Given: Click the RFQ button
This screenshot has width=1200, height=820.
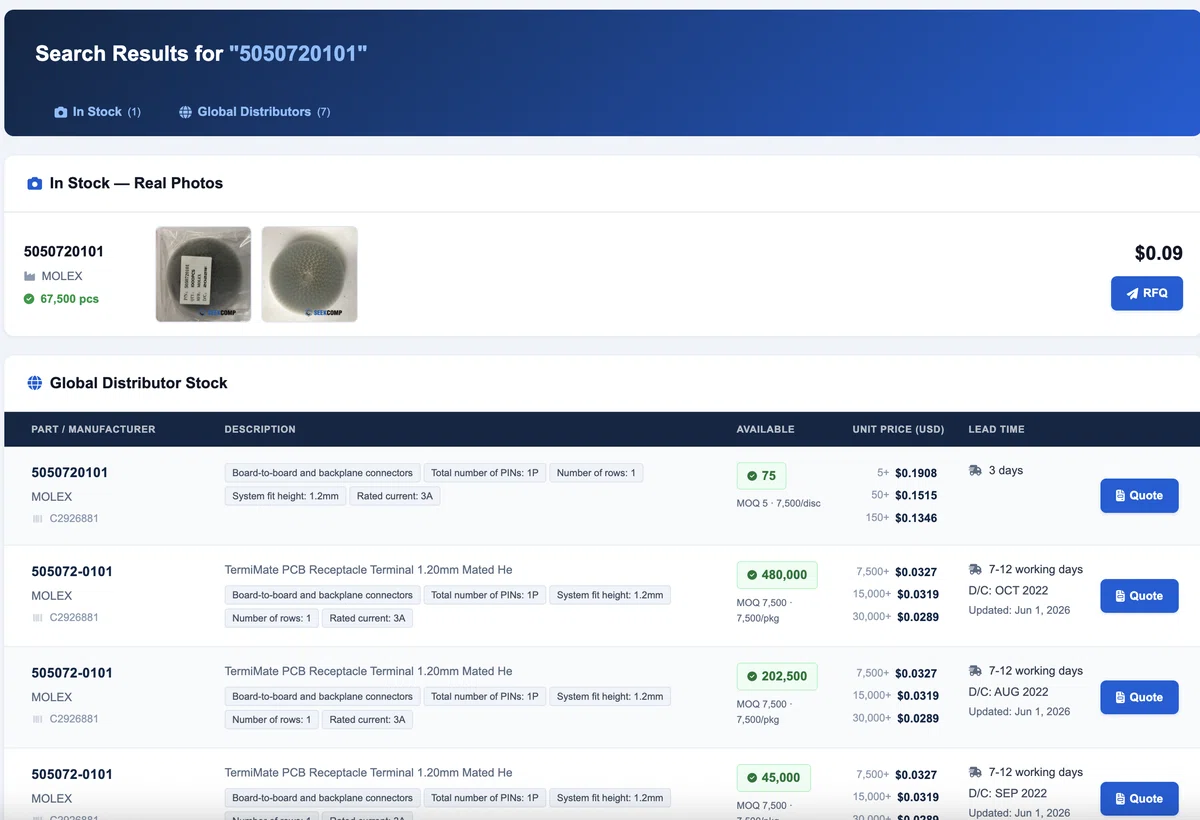Looking at the screenshot, I should coord(1146,293).
